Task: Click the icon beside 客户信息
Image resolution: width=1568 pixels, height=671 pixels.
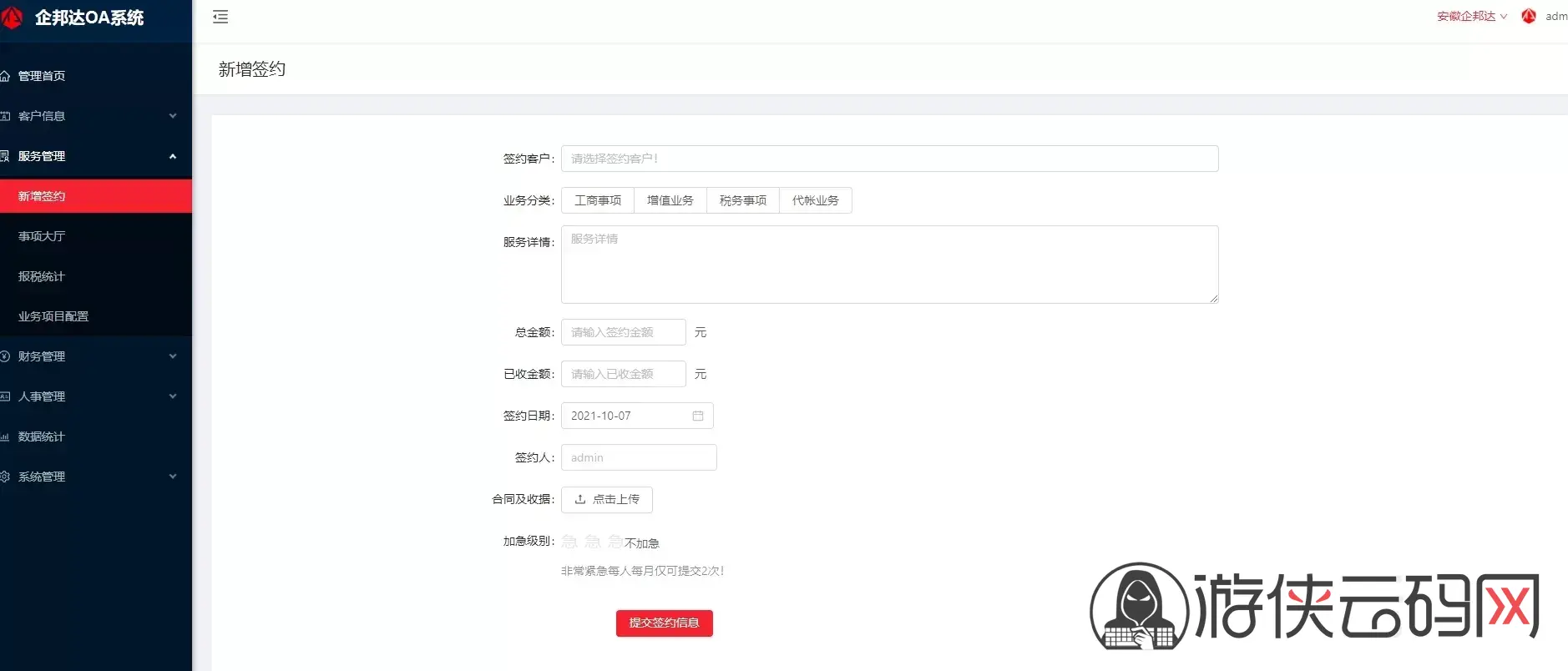Action: pos(5,116)
